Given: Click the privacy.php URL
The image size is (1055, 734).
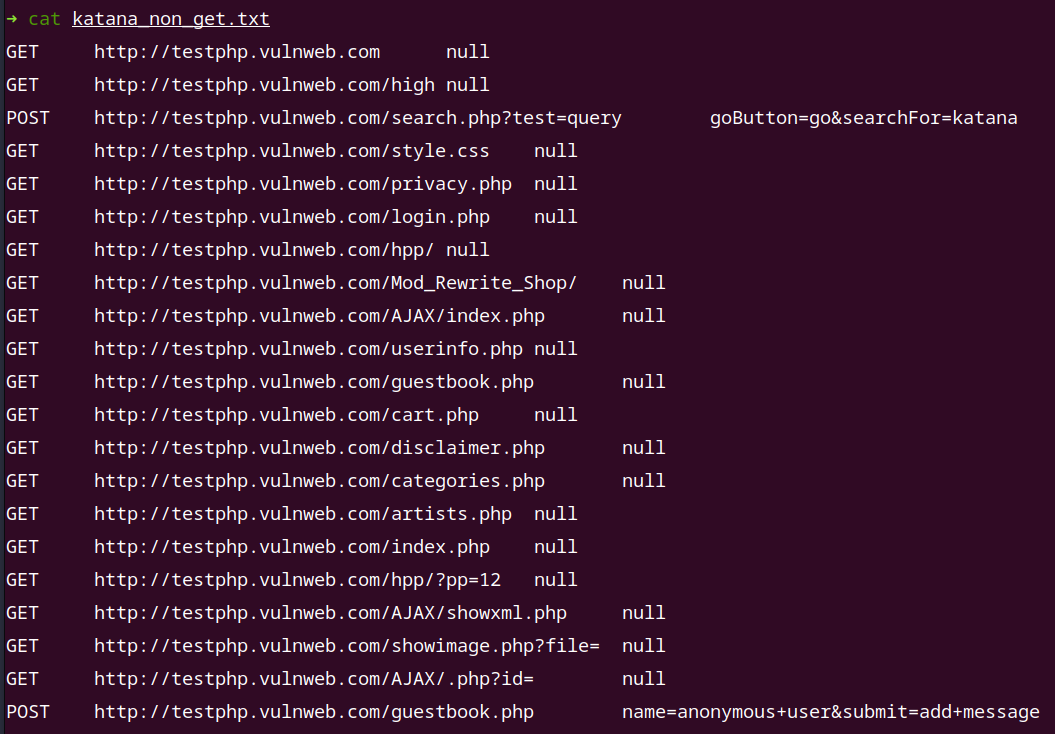Looking at the screenshot, I should 303,184.
